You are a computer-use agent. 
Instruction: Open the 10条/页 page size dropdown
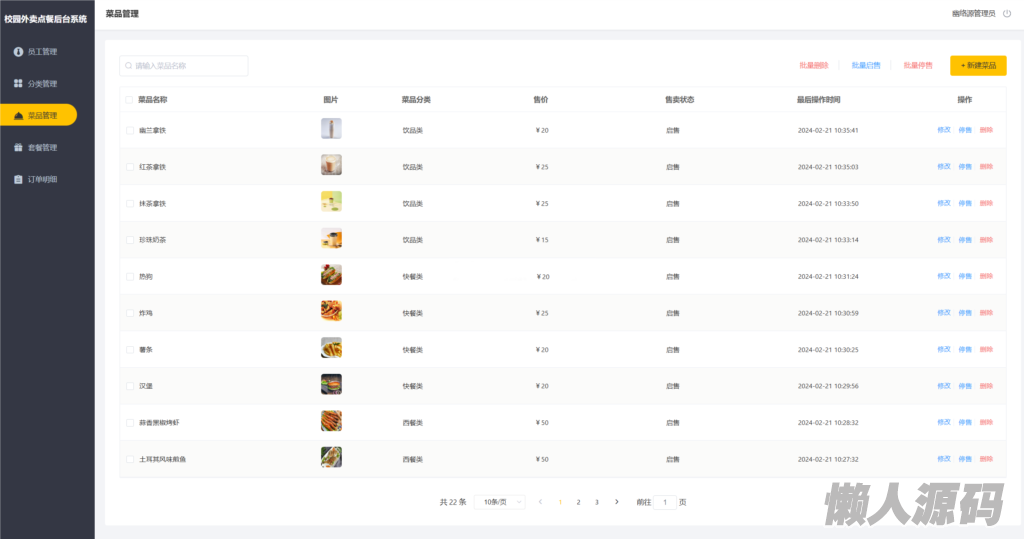pyautogui.click(x=500, y=502)
